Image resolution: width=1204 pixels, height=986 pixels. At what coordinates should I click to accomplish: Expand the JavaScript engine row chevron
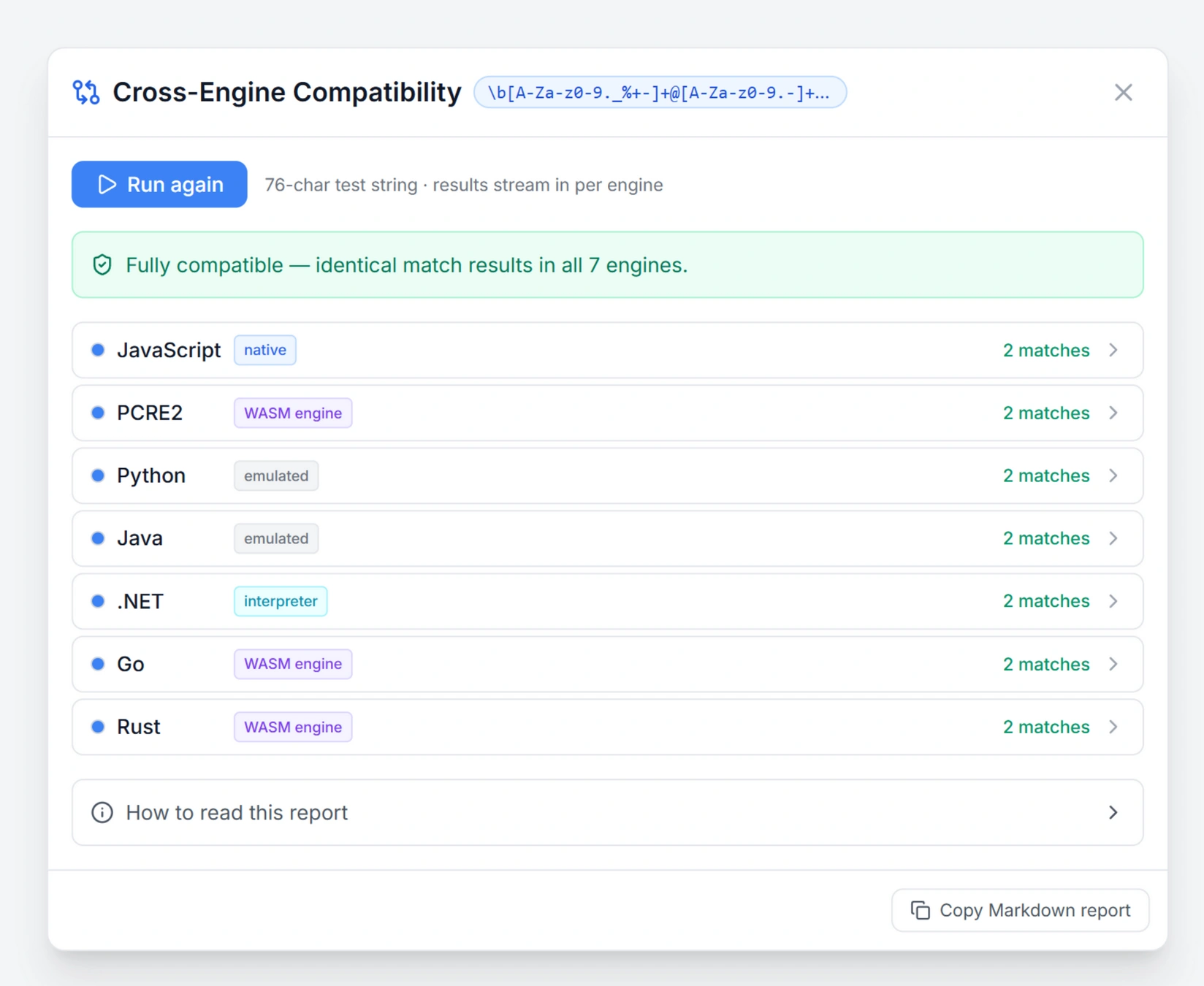pyautogui.click(x=1113, y=350)
